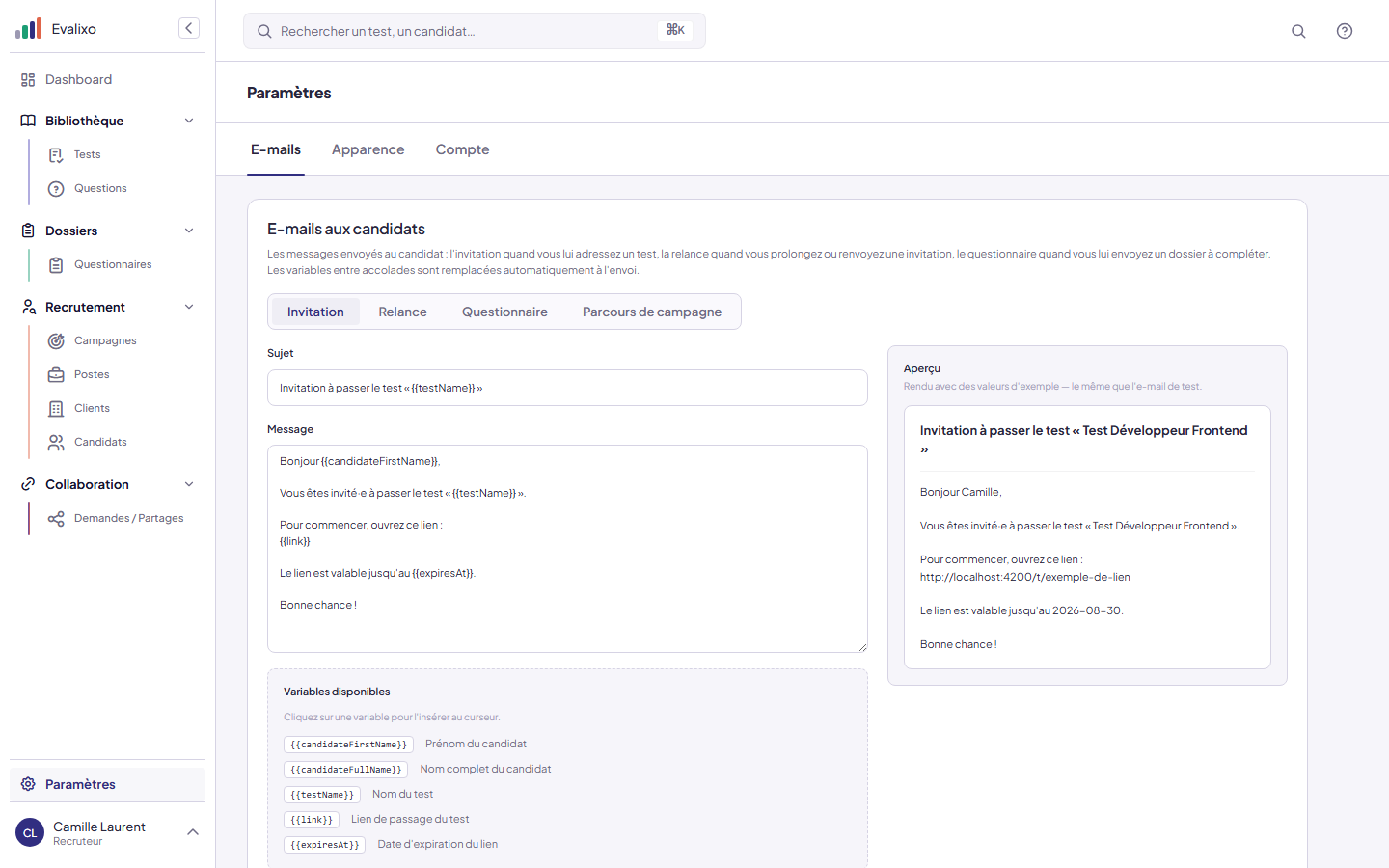Insert the {{candidateFullName}} variable
The height and width of the screenshot is (868, 1389).
(x=346, y=770)
